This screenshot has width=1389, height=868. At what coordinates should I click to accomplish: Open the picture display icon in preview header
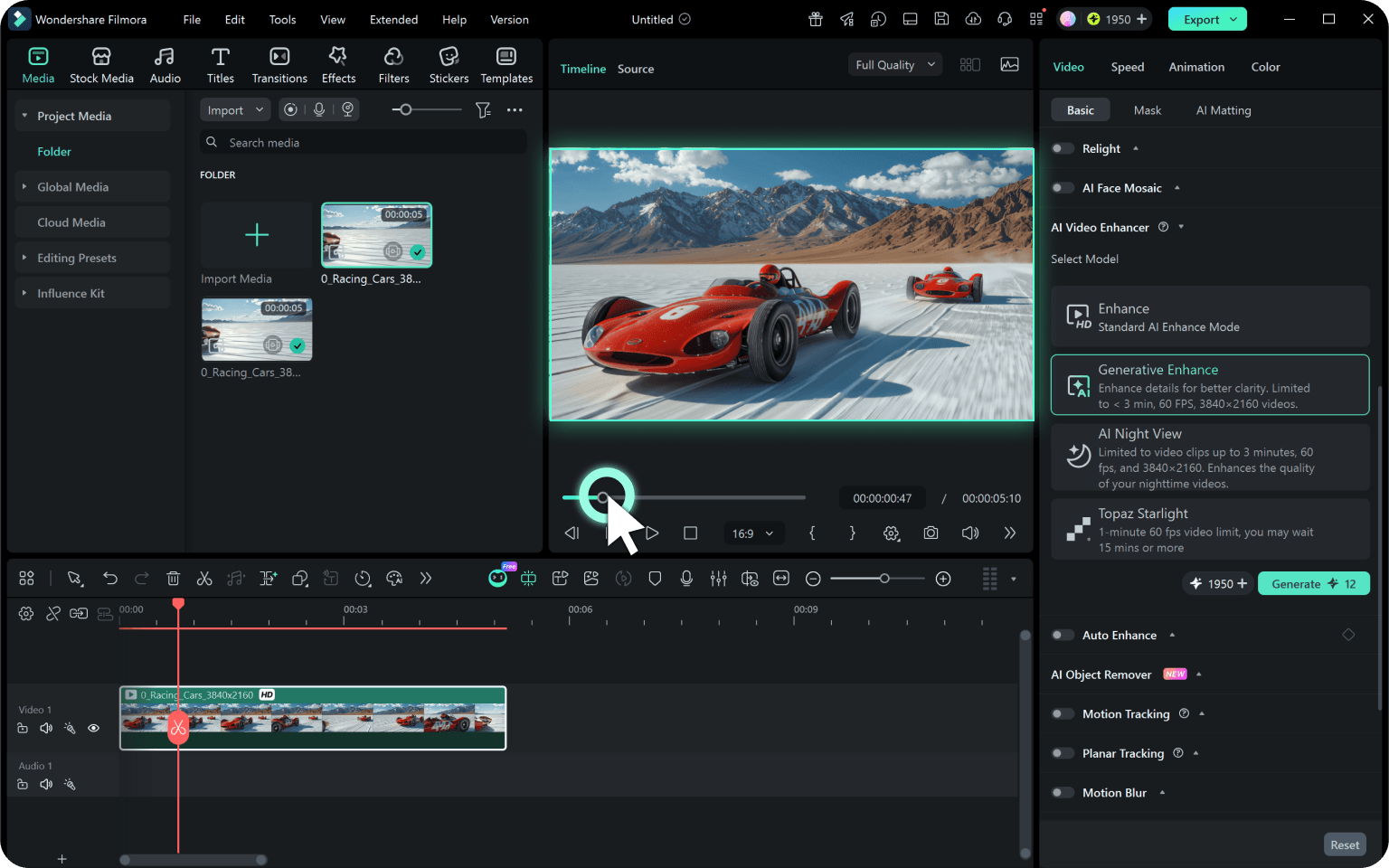(1009, 65)
